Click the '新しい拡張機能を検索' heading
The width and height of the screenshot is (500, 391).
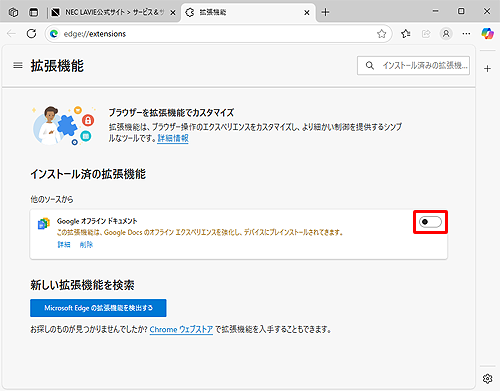tap(82, 285)
